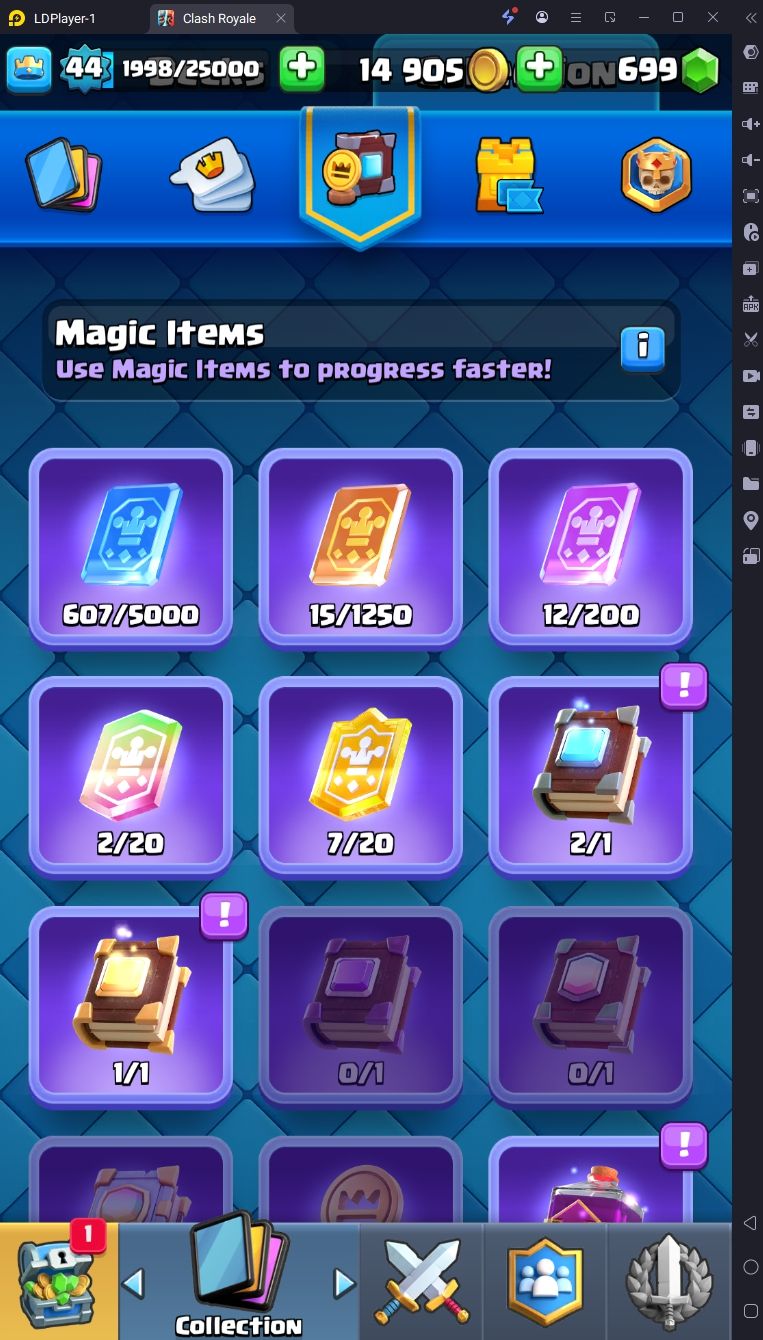Open the emote collection speech bubble icon

click(210, 175)
